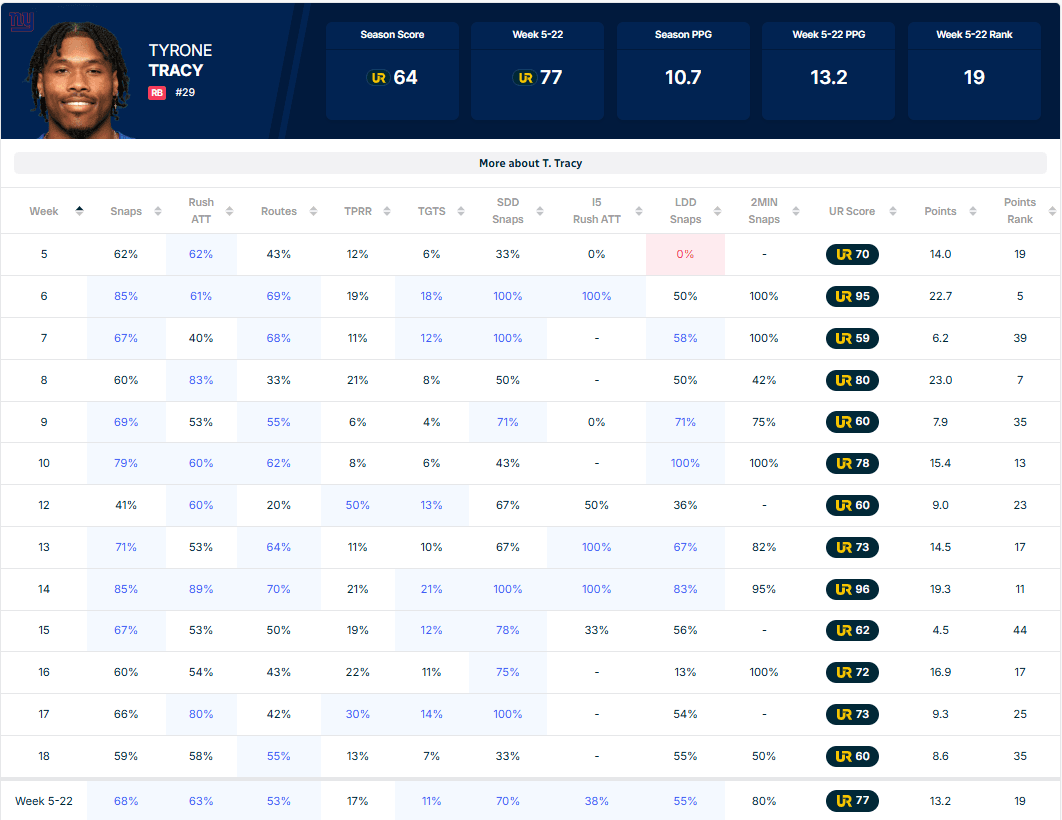
Task: Sort the TGTS column
Action: 461,211
